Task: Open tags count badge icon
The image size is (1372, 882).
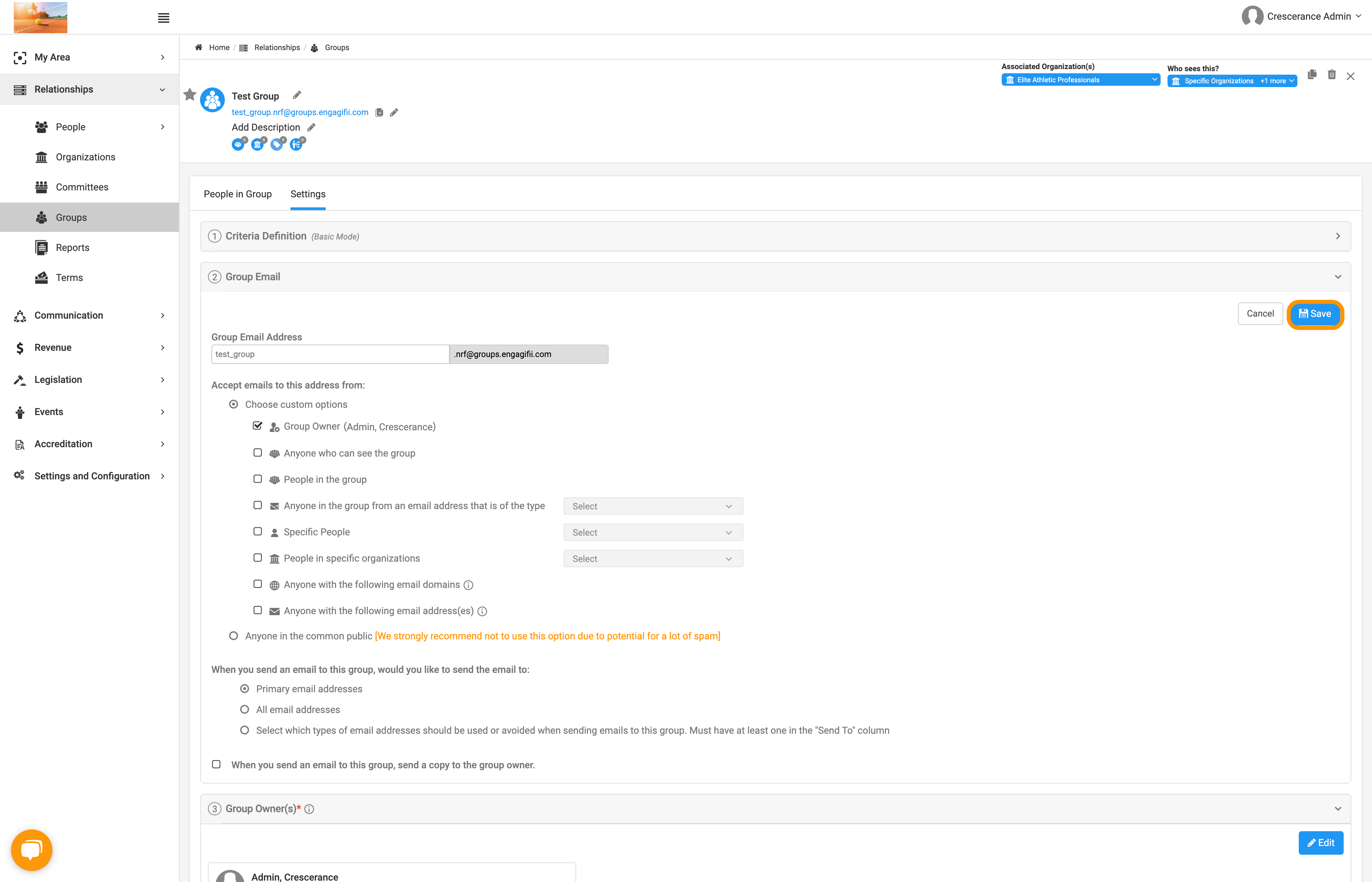Action: [x=278, y=144]
